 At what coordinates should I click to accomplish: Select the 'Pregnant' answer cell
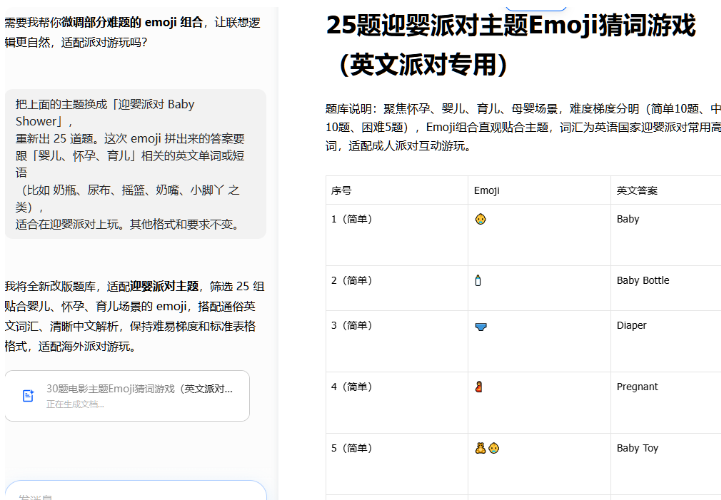point(666,402)
